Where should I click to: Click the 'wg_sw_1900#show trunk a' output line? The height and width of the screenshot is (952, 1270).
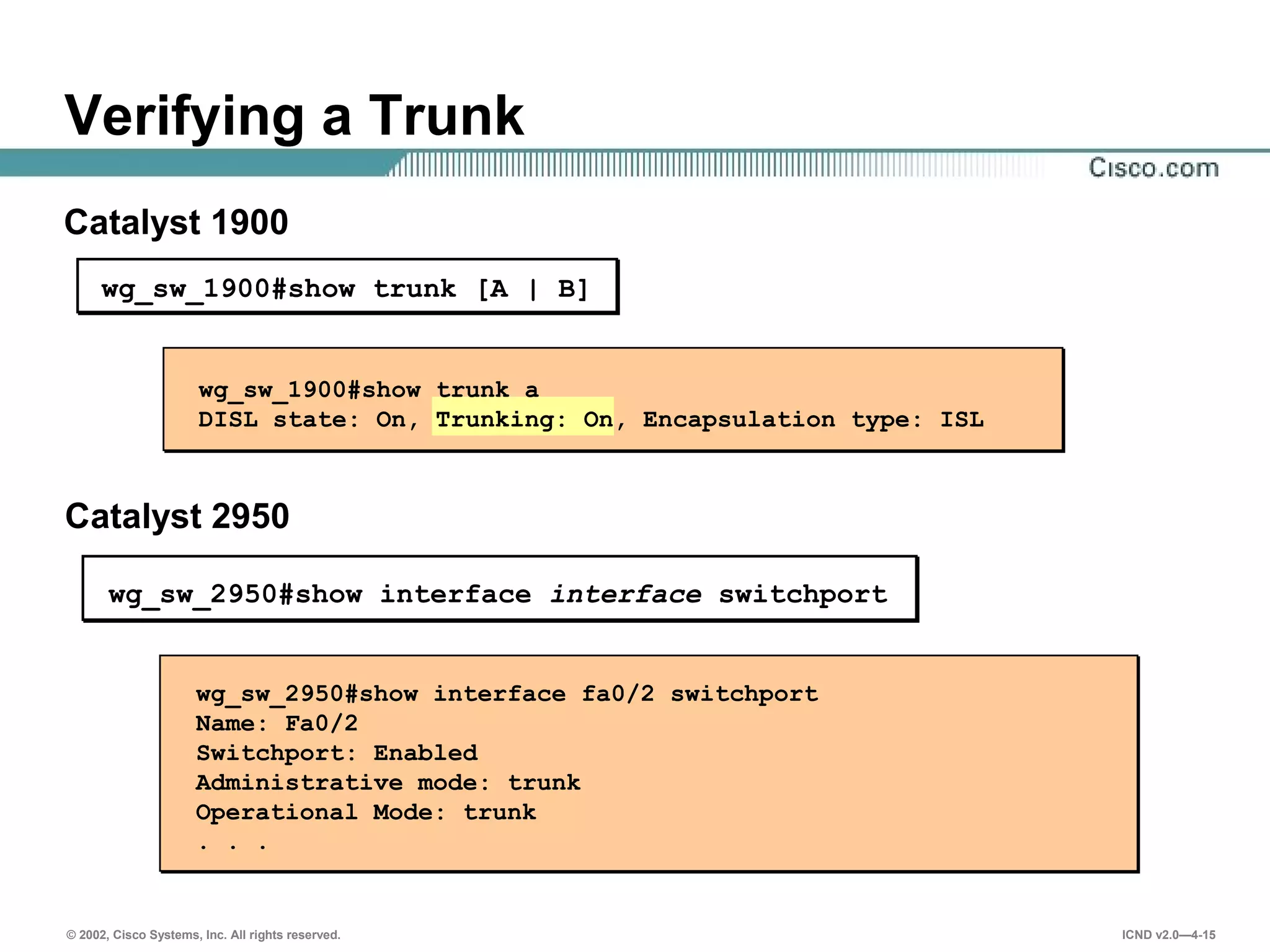pyautogui.click(x=368, y=390)
